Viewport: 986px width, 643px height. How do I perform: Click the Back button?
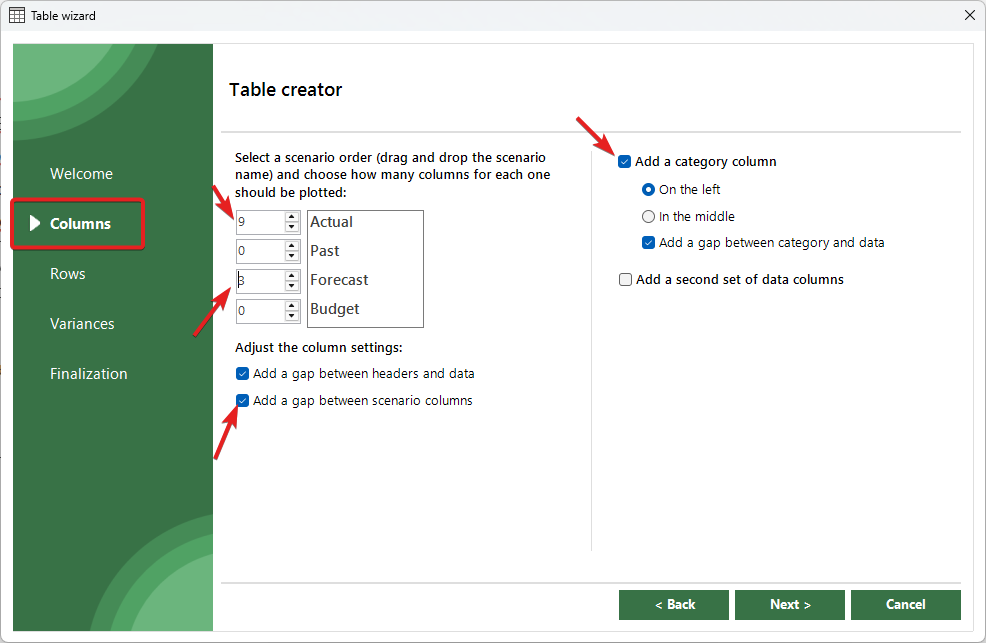point(675,605)
